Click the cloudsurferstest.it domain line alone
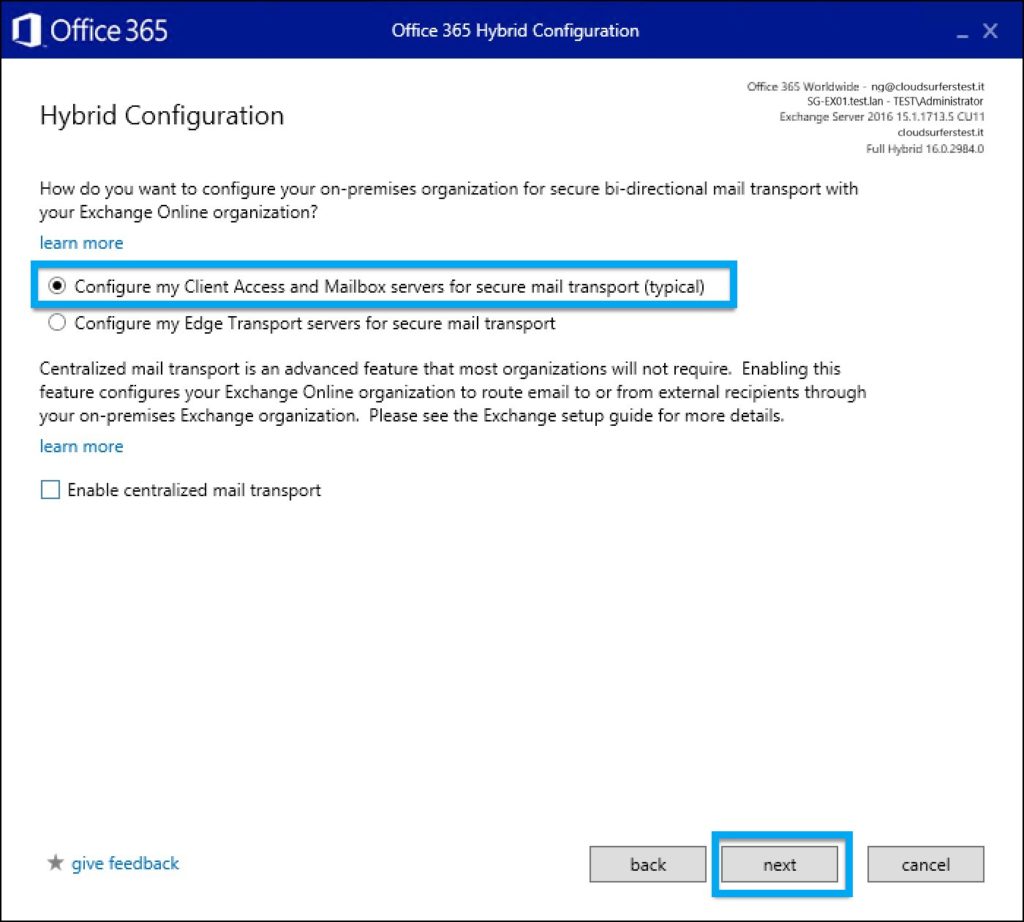 click(940, 133)
